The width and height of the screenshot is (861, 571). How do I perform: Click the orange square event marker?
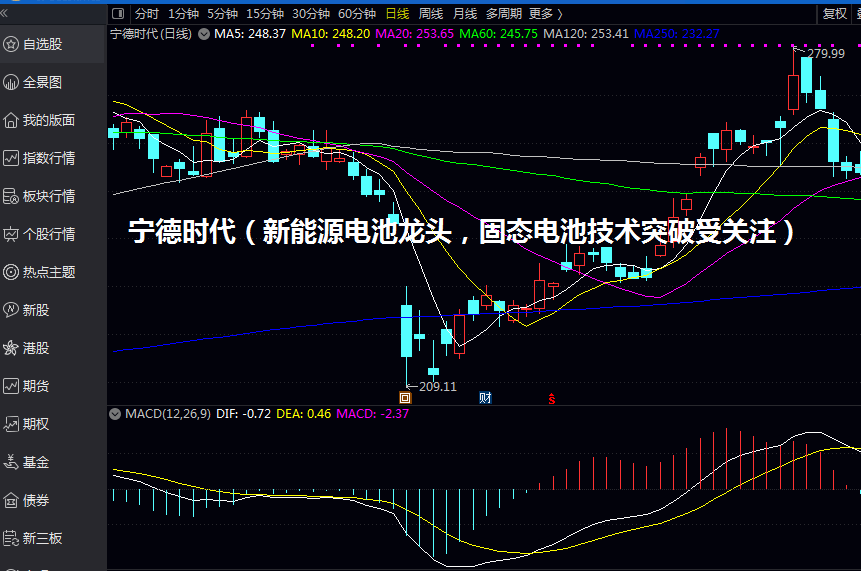tap(405, 398)
